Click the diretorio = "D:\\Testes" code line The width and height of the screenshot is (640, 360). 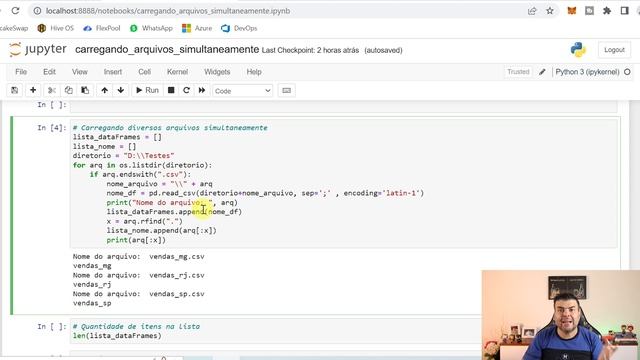[123, 156]
